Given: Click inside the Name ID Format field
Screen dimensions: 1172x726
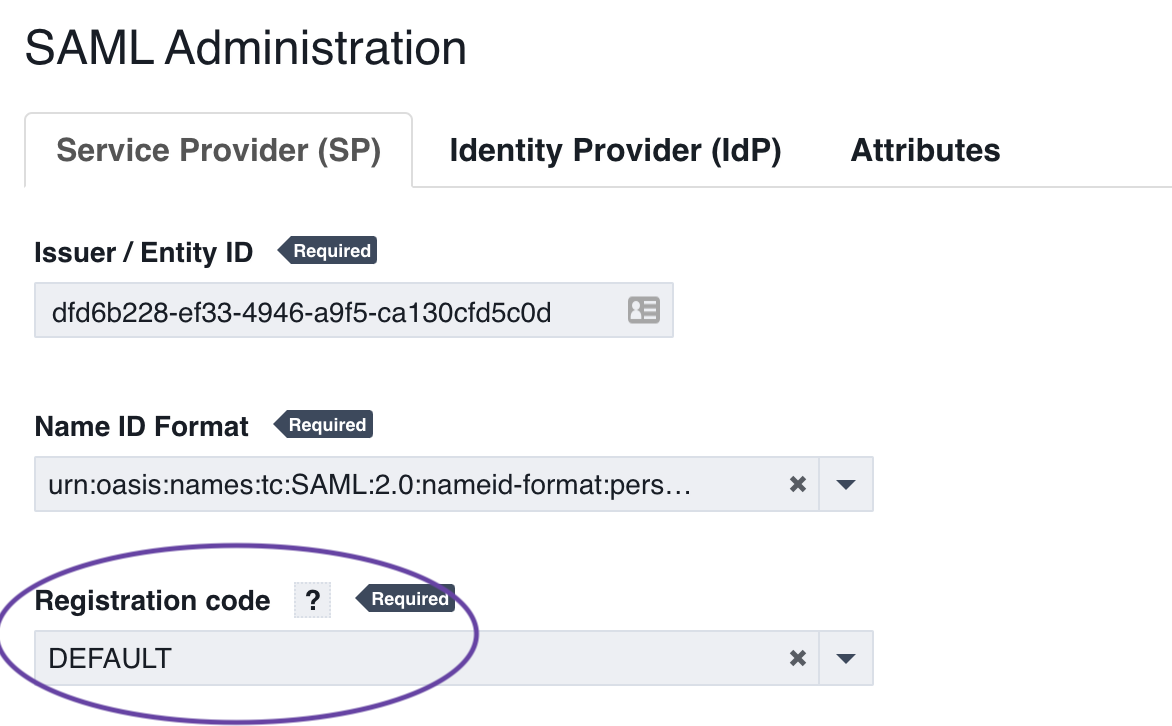Looking at the screenshot, I should click(x=400, y=484).
